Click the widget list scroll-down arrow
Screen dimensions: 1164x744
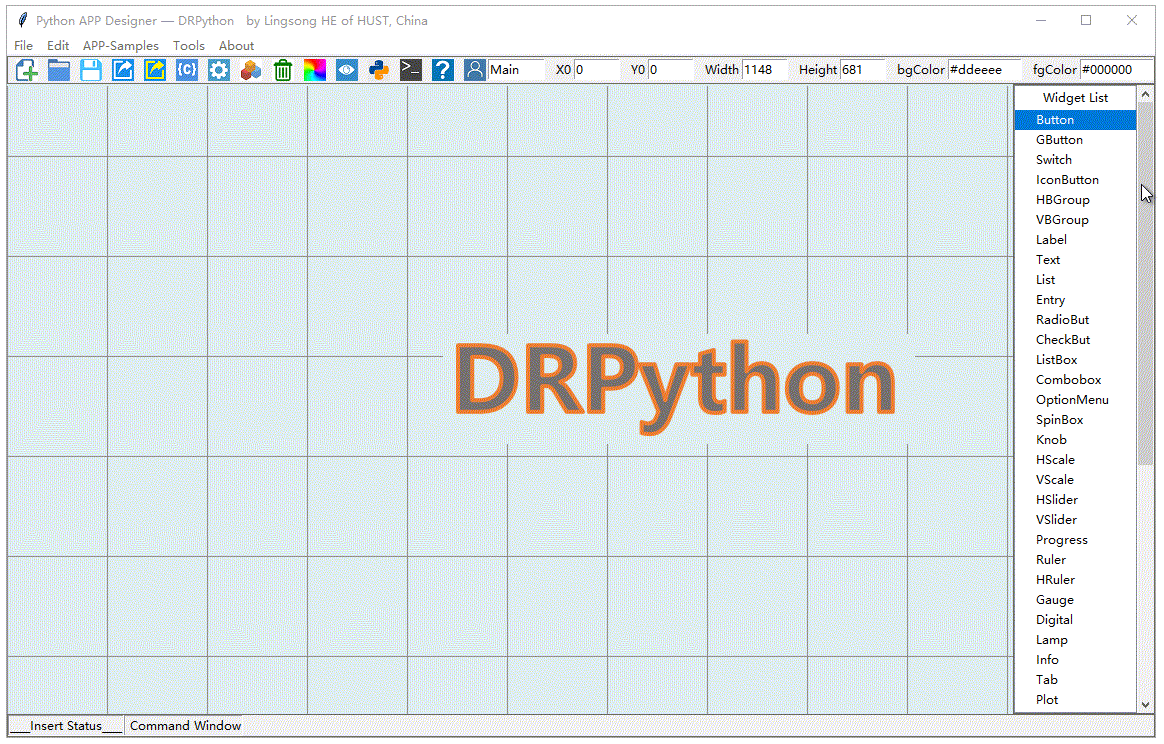pos(1145,705)
